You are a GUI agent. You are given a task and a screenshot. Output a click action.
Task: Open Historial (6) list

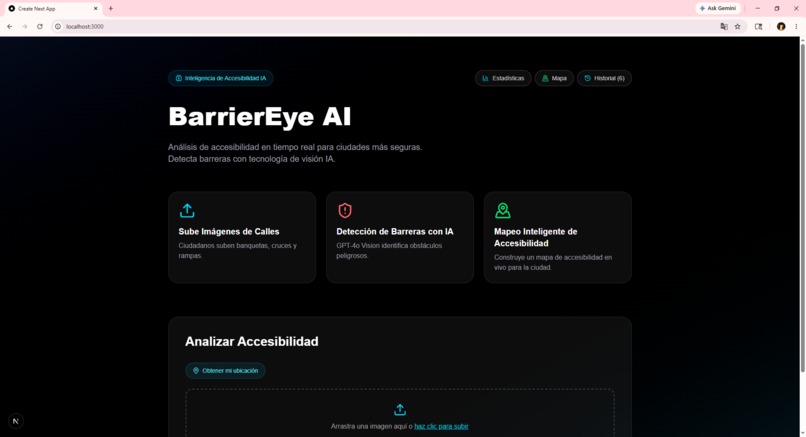pos(604,78)
